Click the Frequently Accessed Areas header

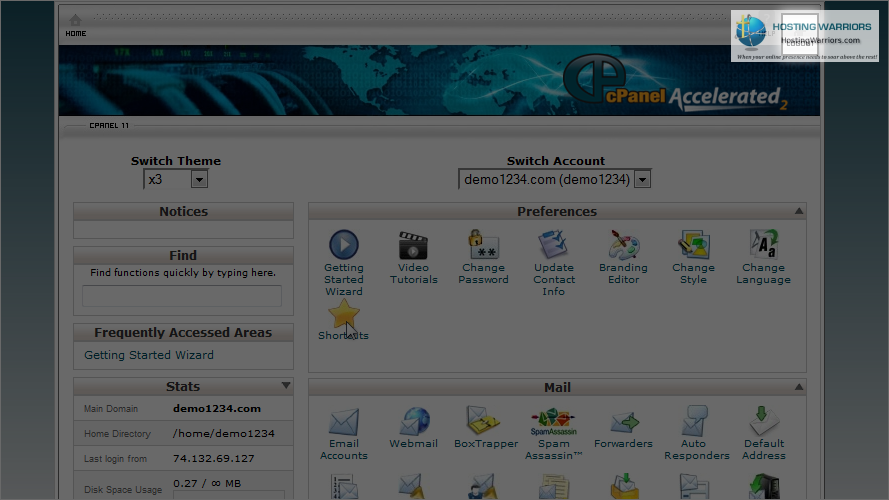click(x=183, y=333)
